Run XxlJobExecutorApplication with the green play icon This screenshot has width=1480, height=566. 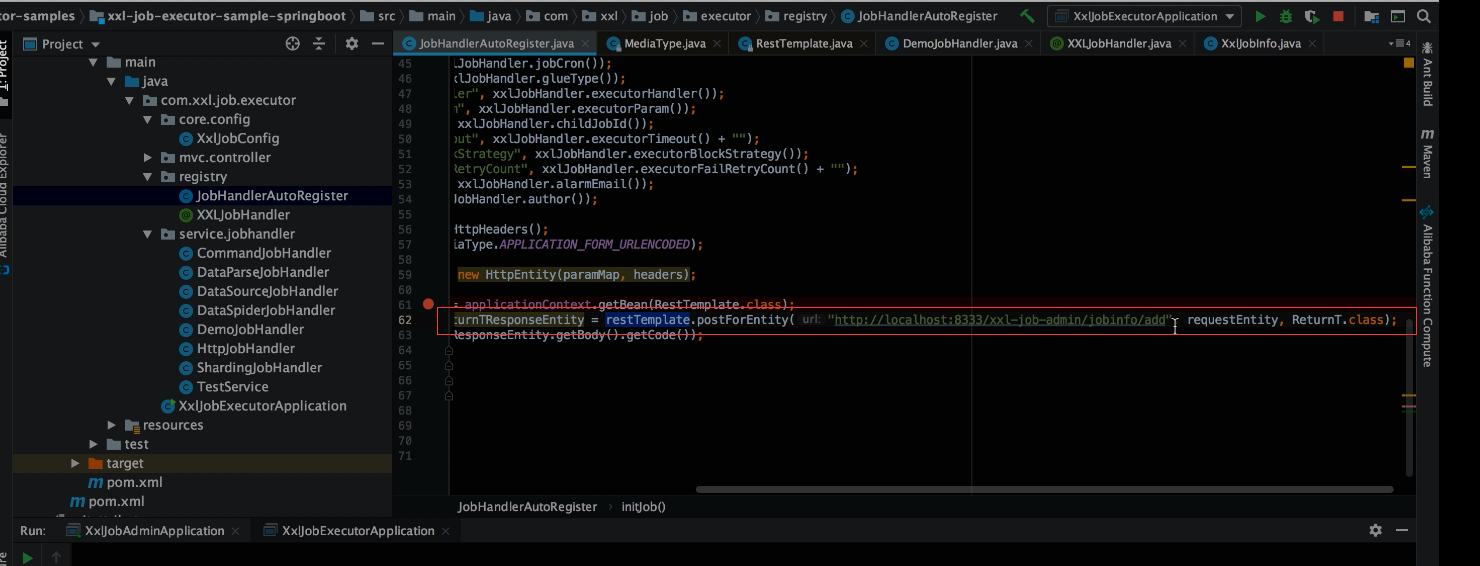click(1260, 16)
